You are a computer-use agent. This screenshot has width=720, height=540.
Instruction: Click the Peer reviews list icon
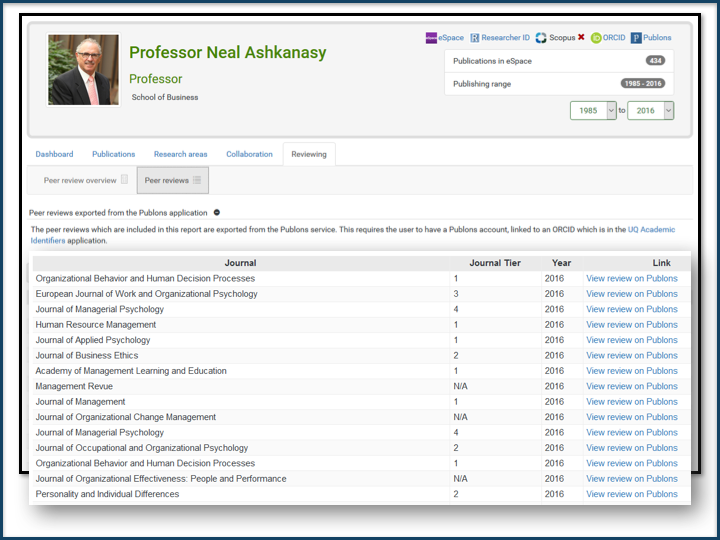197,180
